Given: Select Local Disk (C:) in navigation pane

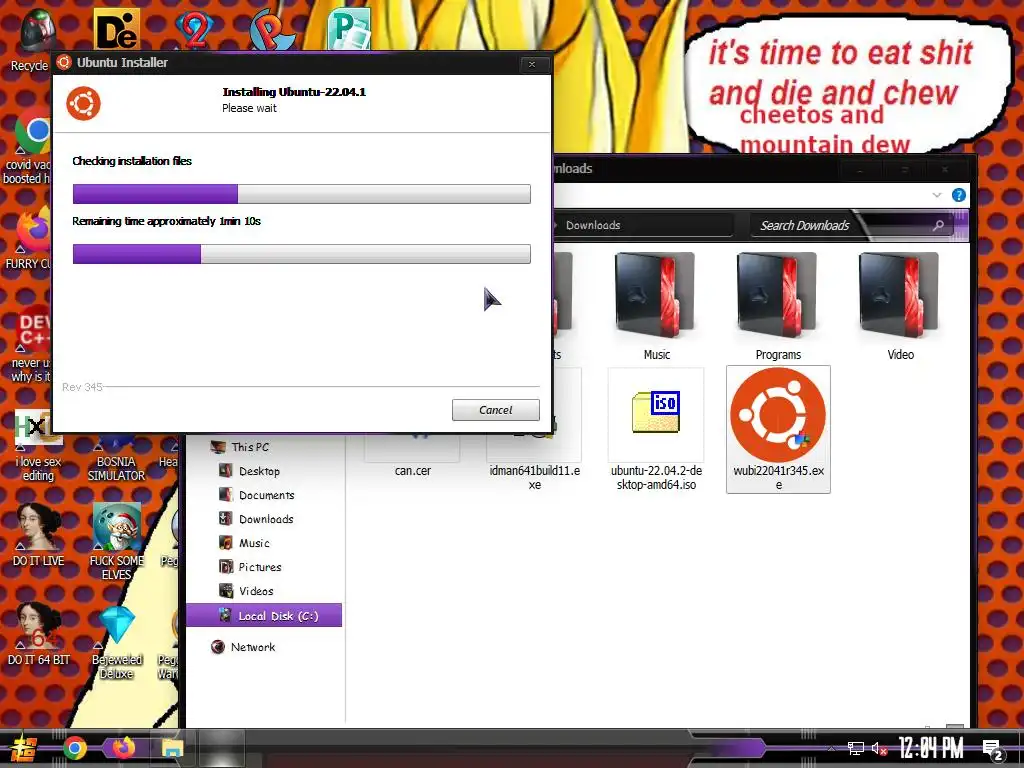Looking at the screenshot, I should click(264, 615).
